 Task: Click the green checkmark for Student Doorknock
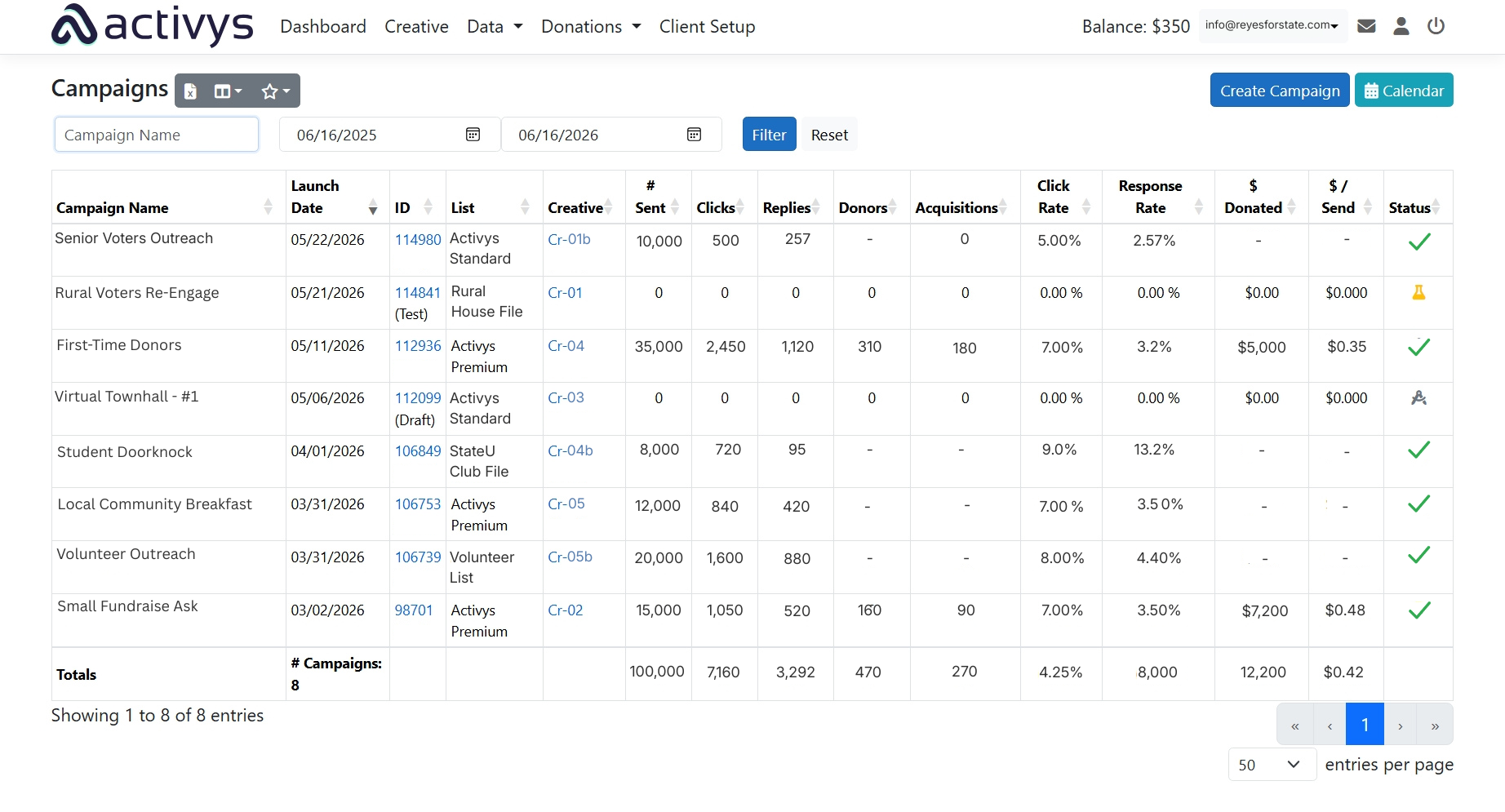(1419, 450)
